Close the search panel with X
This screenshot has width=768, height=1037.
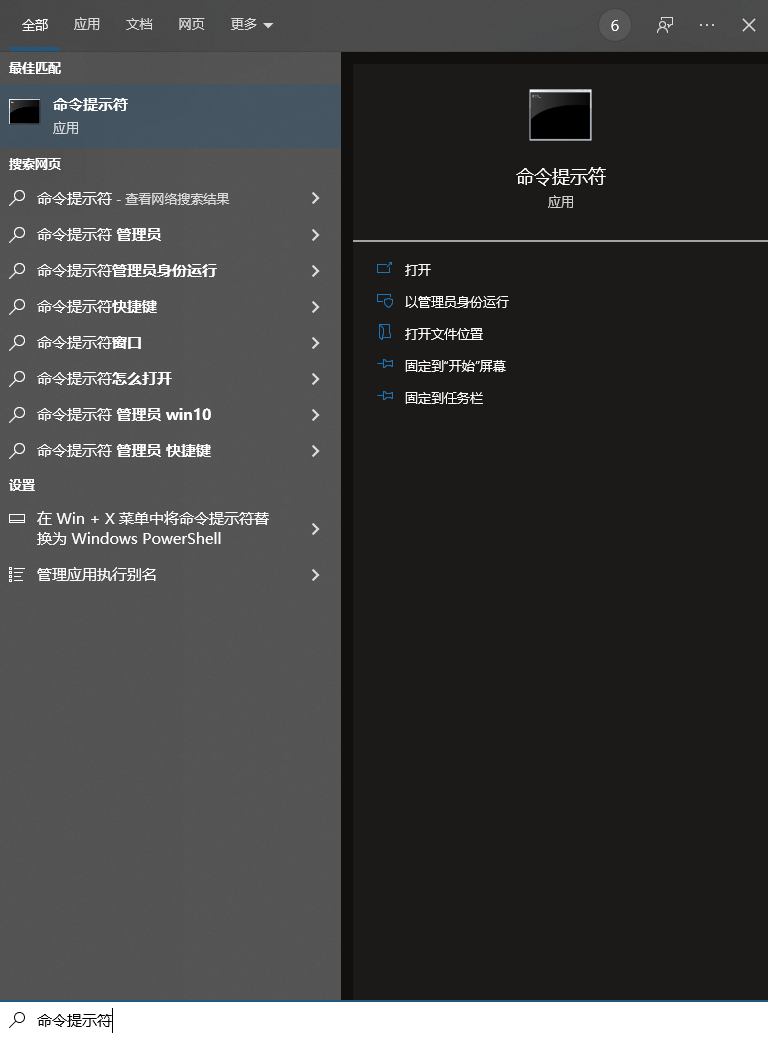(x=749, y=25)
